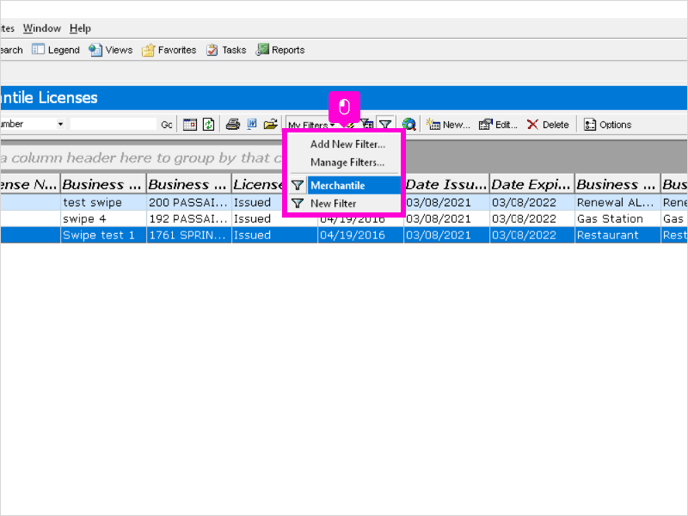
Task: Click the 'swipe 4' cell
Action: [103, 219]
